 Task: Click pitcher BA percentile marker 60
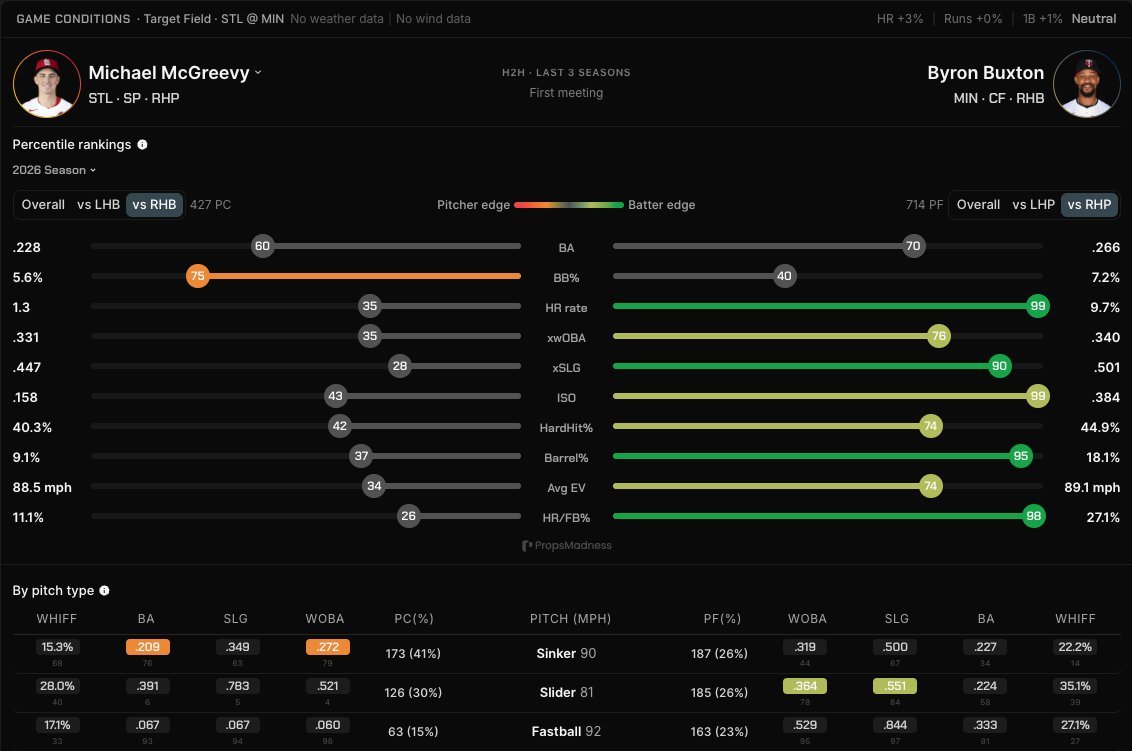click(263, 246)
